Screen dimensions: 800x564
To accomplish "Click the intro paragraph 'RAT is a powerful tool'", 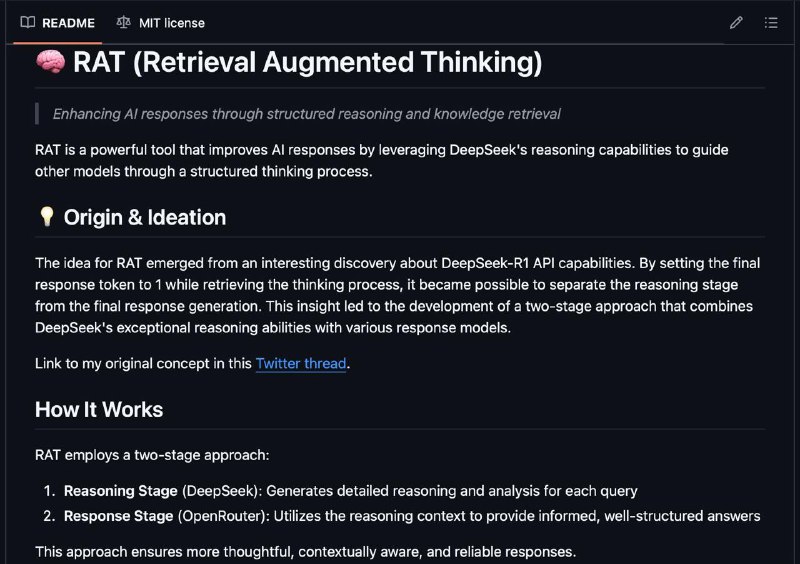I will (x=382, y=160).
